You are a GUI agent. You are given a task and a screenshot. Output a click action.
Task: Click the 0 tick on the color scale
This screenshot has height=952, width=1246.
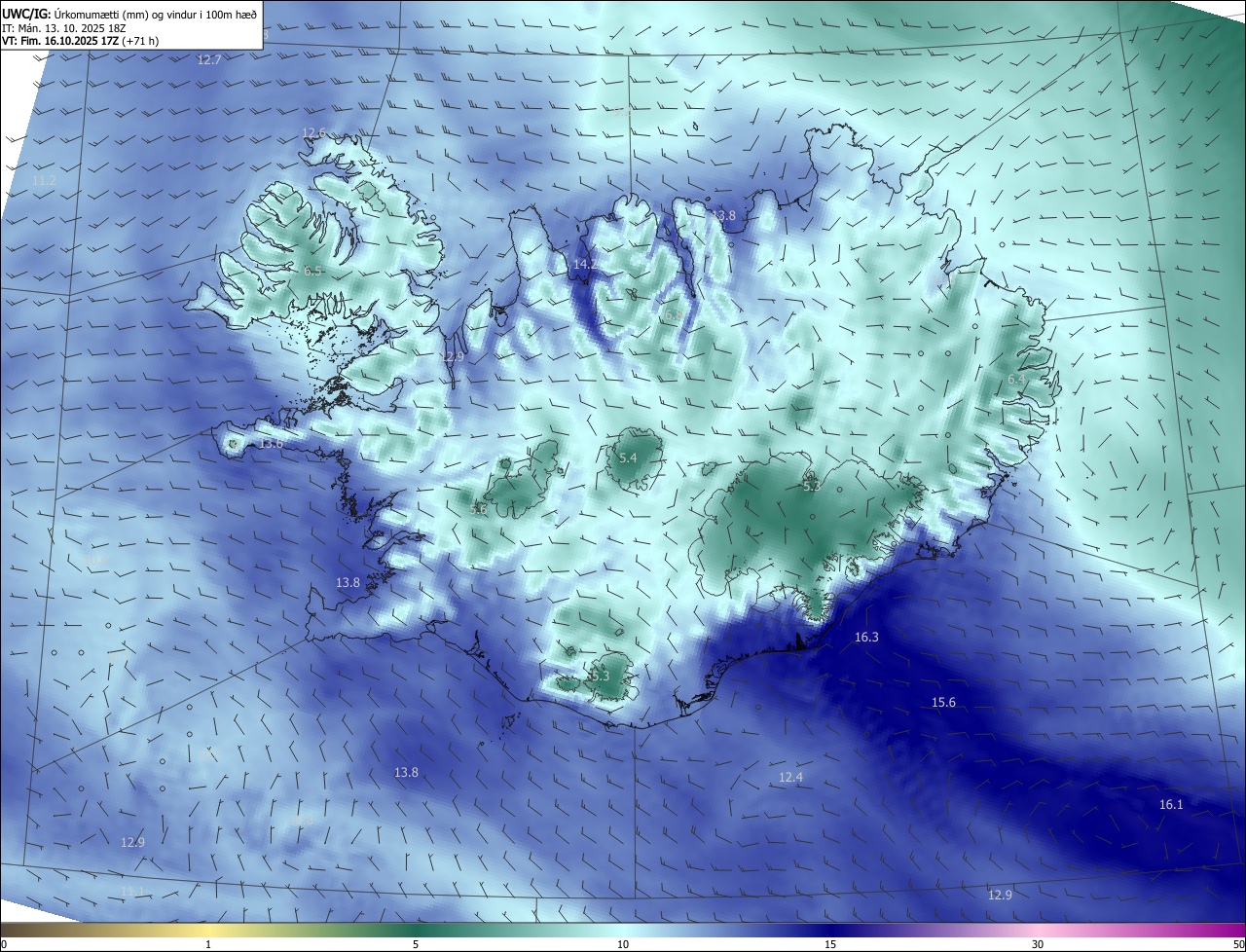coord(4,944)
